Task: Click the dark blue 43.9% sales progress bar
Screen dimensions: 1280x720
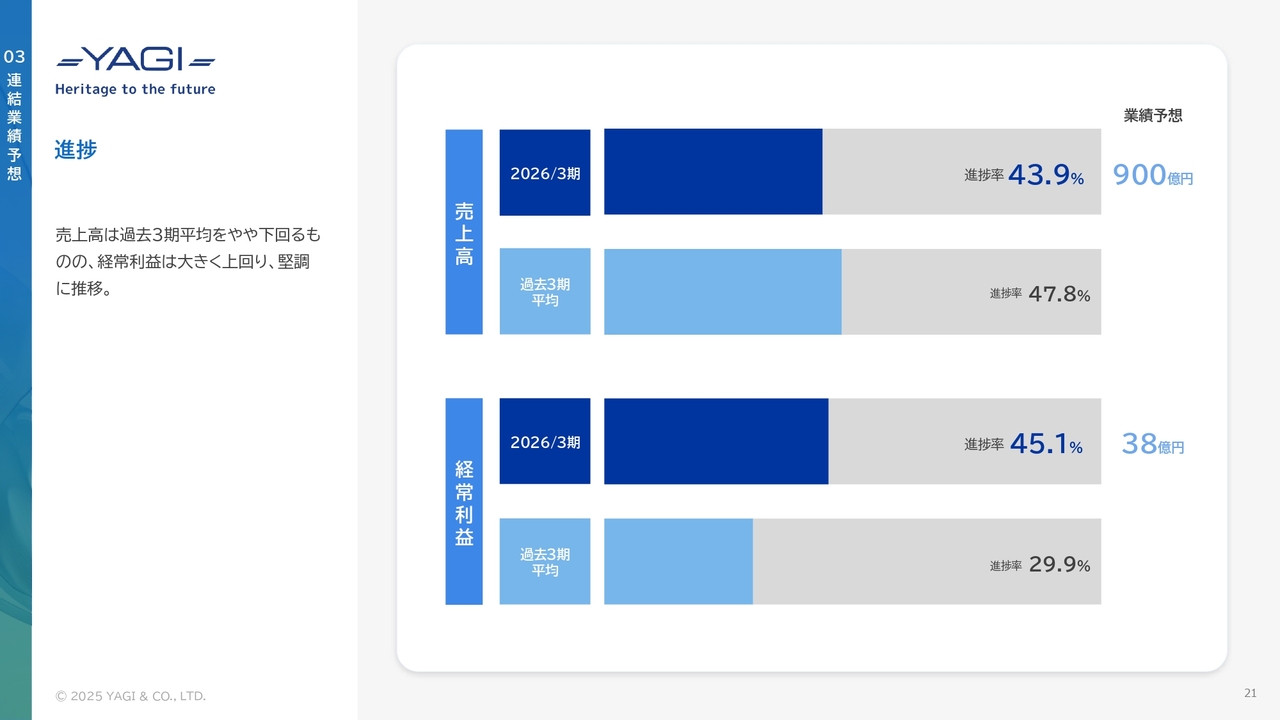Action: pyautogui.click(x=713, y=172)
